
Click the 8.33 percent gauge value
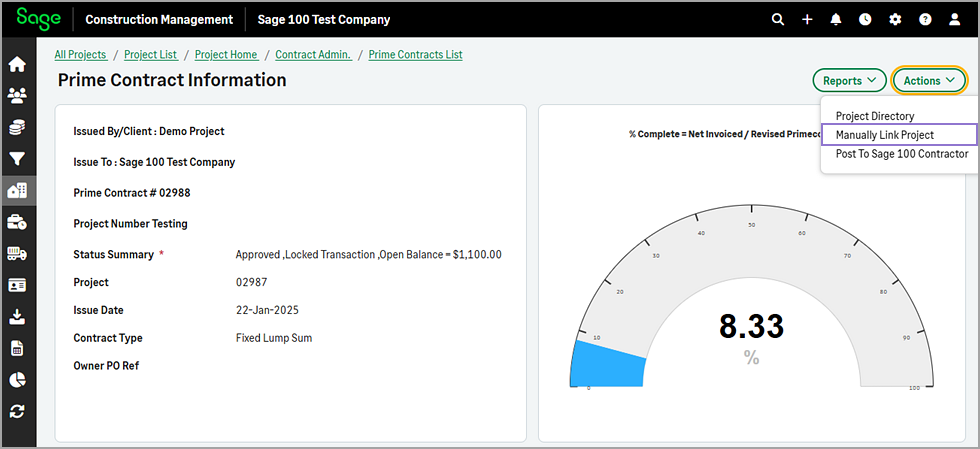[x=751, y=326]
